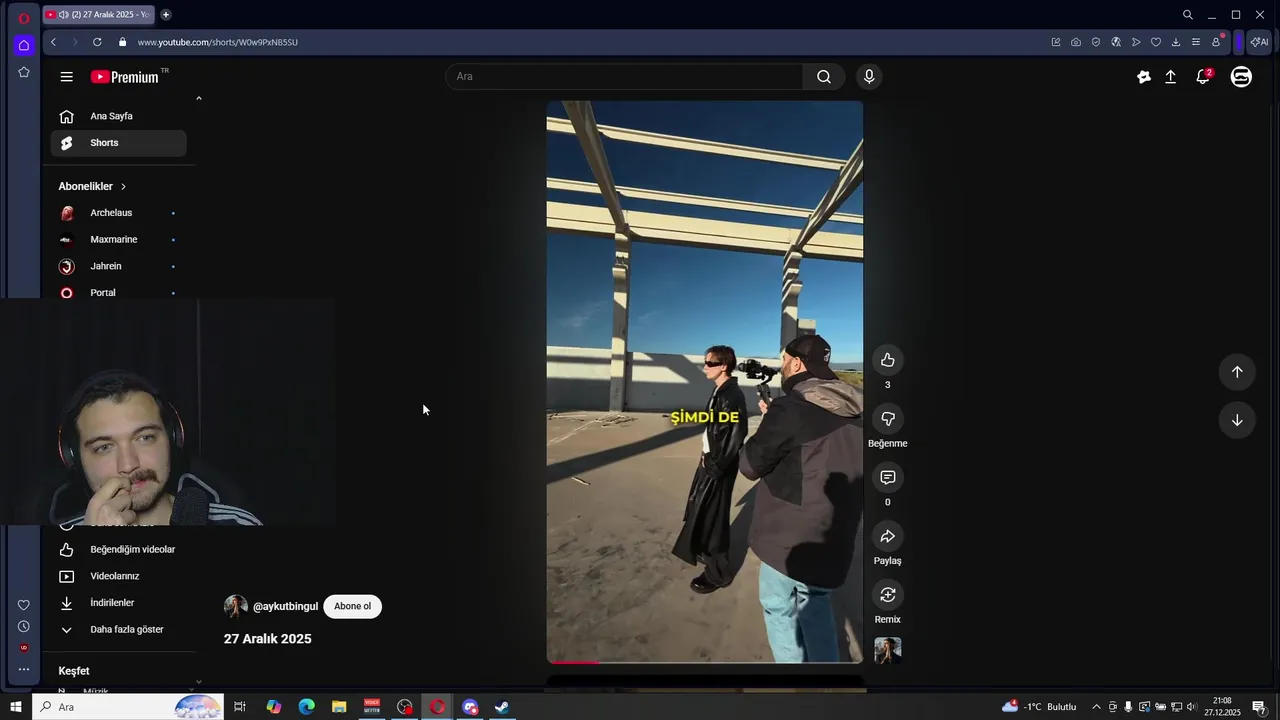Dislike the Short via Beğenme icon
Screen dimensions: 1280x720
click(887, 419)
